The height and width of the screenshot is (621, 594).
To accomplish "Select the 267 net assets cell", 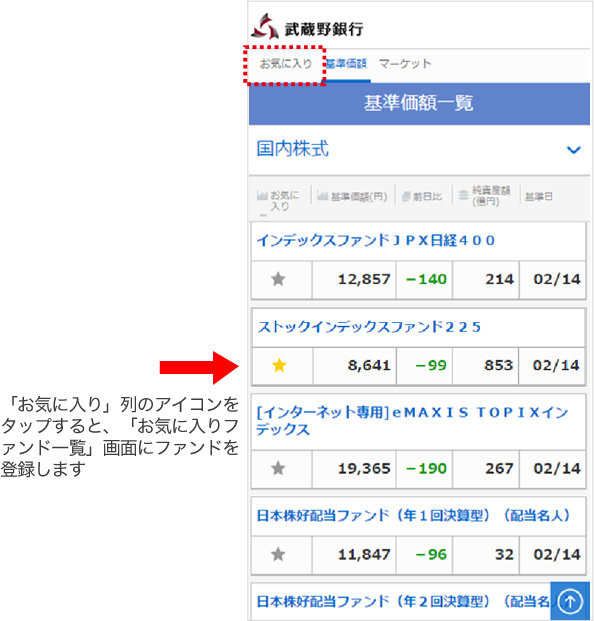I will click(486, 469).
